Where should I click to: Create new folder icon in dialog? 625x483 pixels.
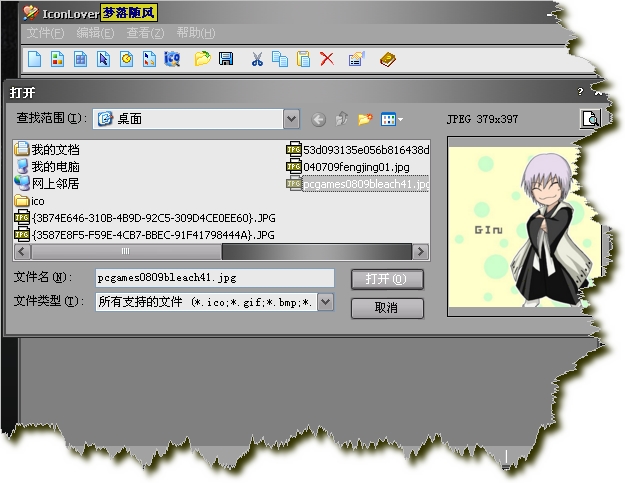(x=365, y=119)
